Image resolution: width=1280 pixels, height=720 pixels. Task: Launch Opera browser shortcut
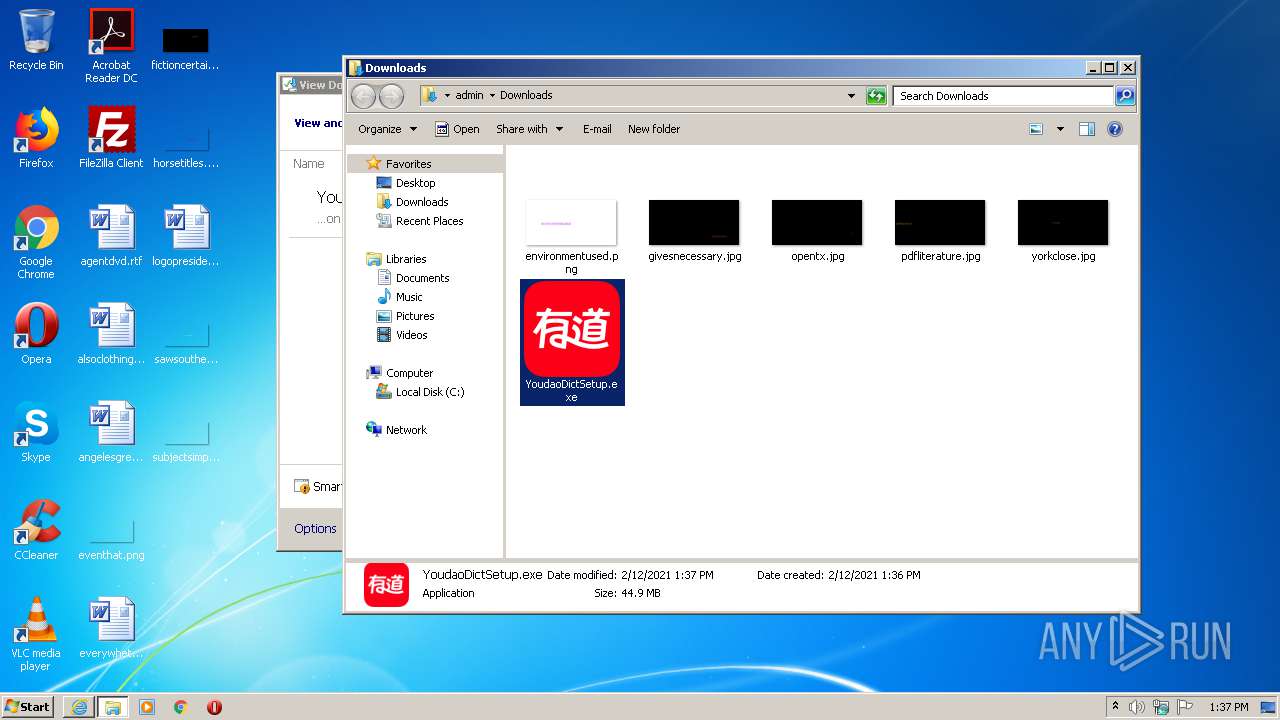(x=36, y=334)
